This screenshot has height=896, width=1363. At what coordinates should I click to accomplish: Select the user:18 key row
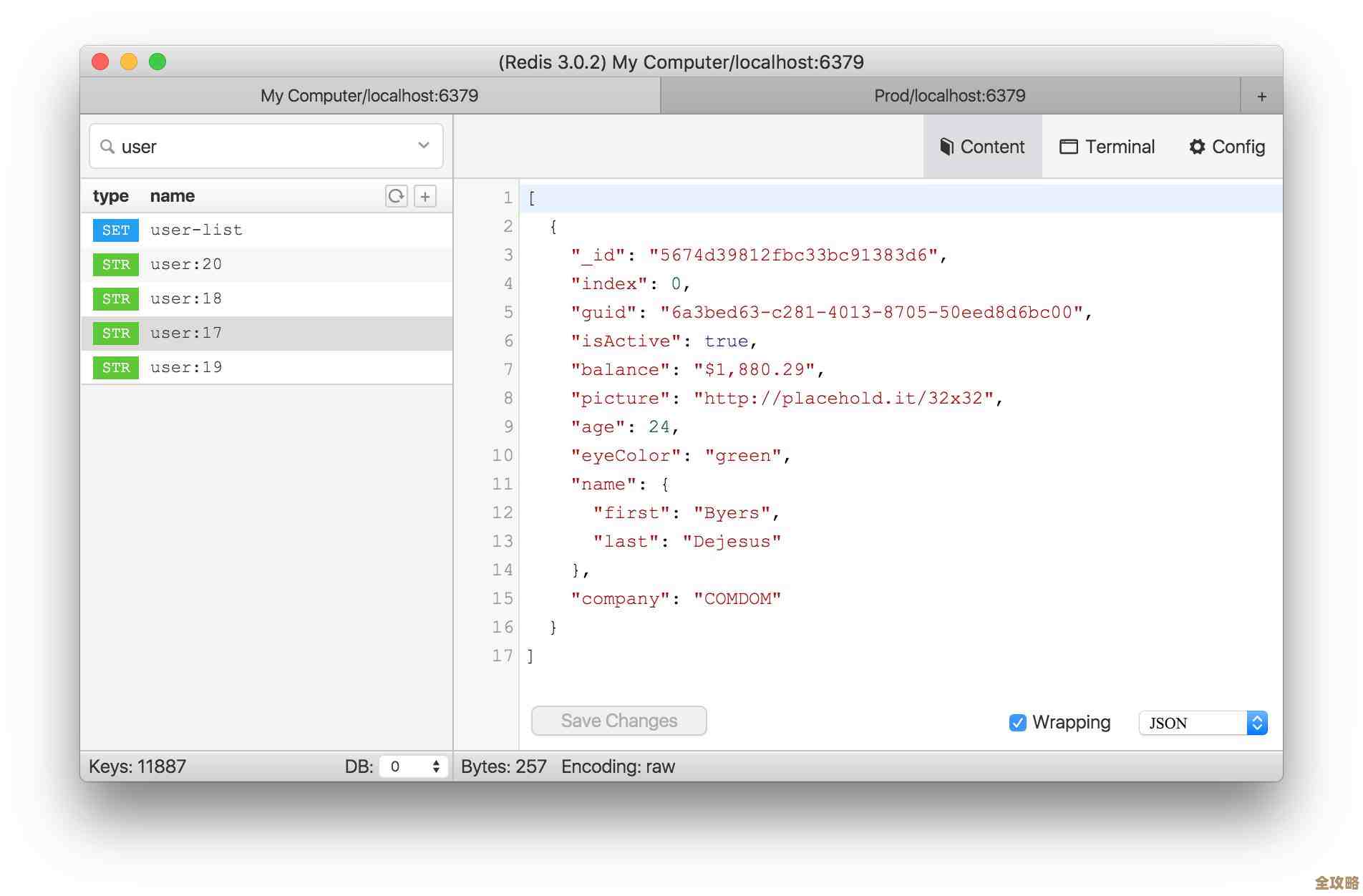[x=266, y=299]
